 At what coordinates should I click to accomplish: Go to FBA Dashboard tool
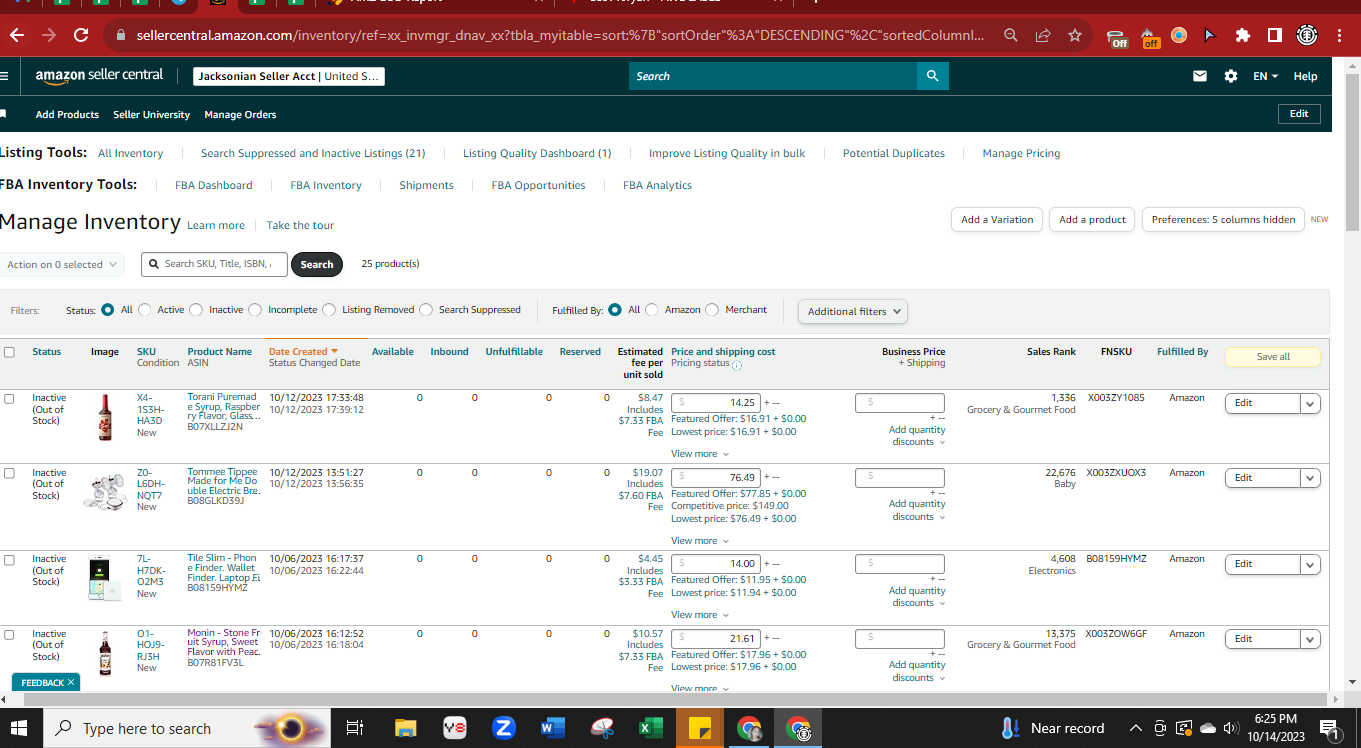point(214,185)
